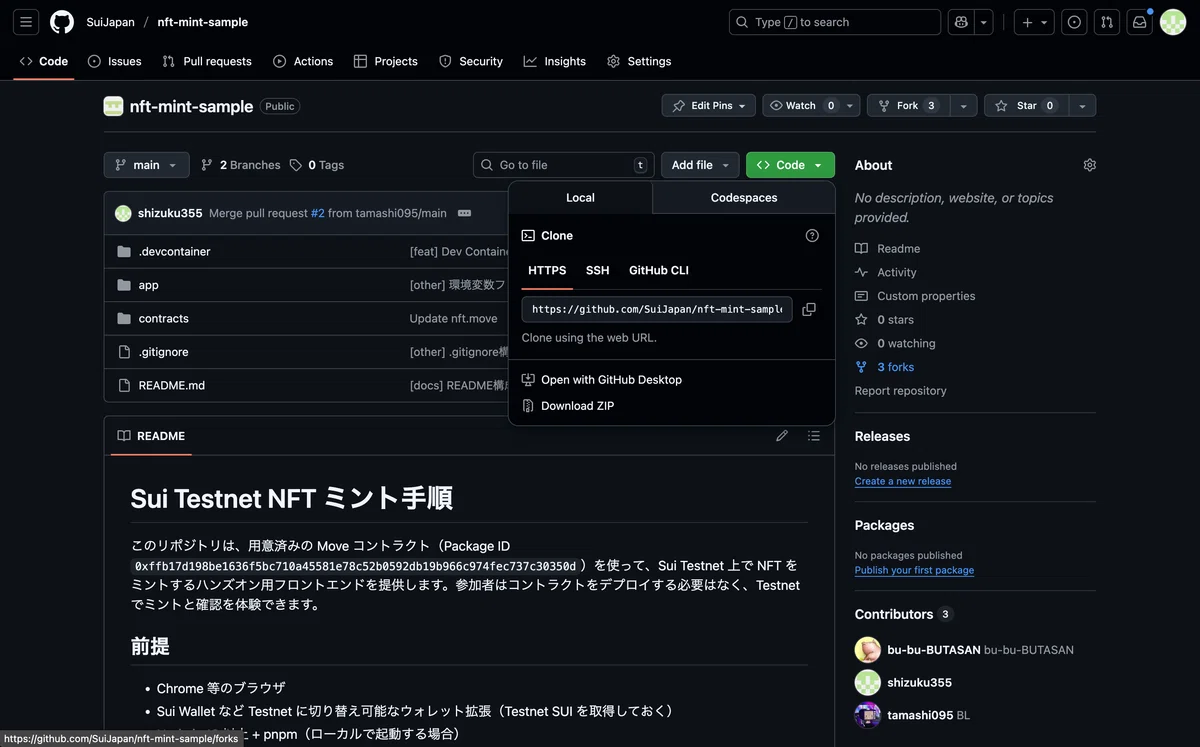
Task: Choose the GitHub CLI clone option
Action: click(659, 270)
